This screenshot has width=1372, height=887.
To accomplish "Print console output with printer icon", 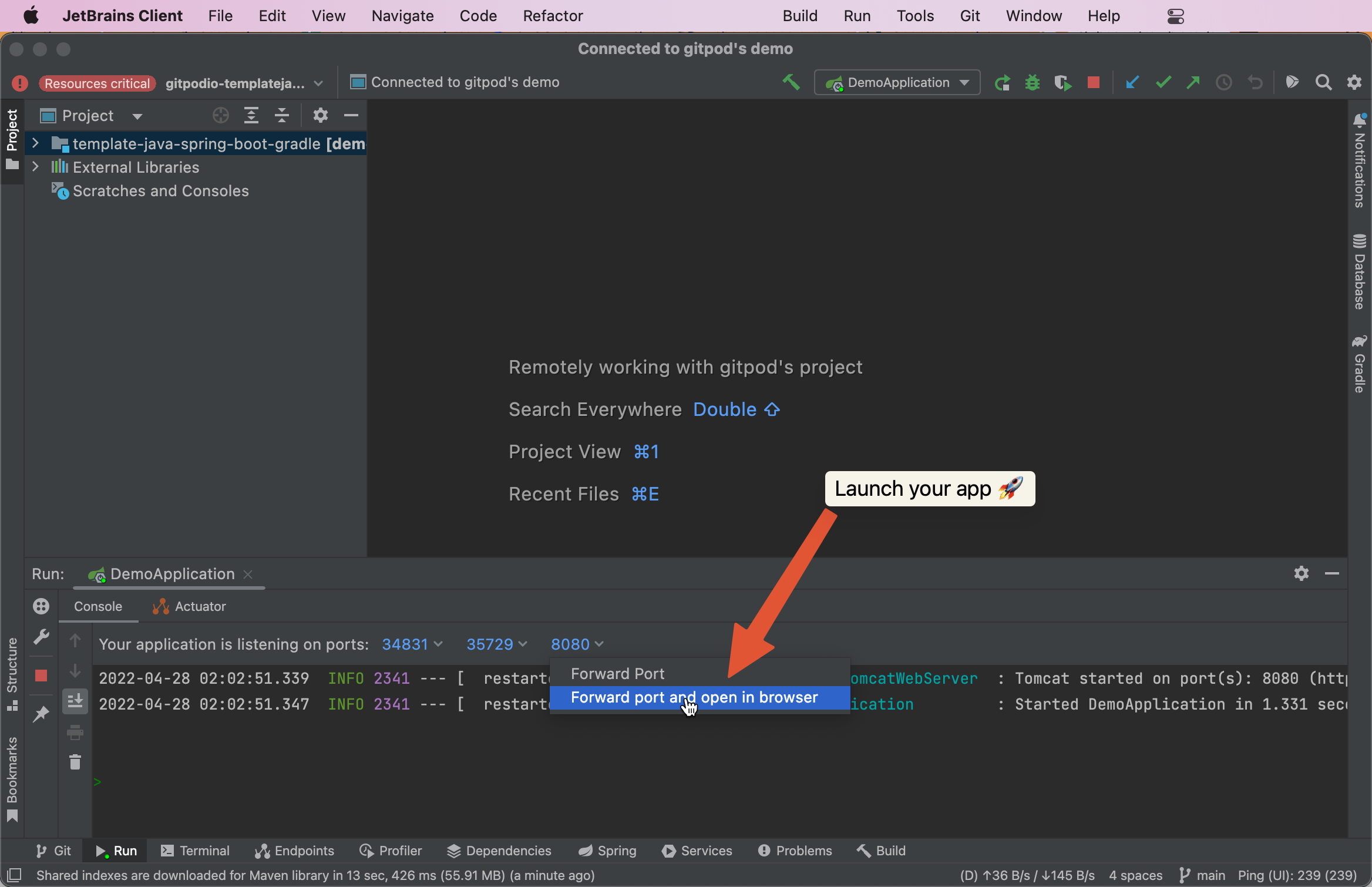I will coord(75,733).
